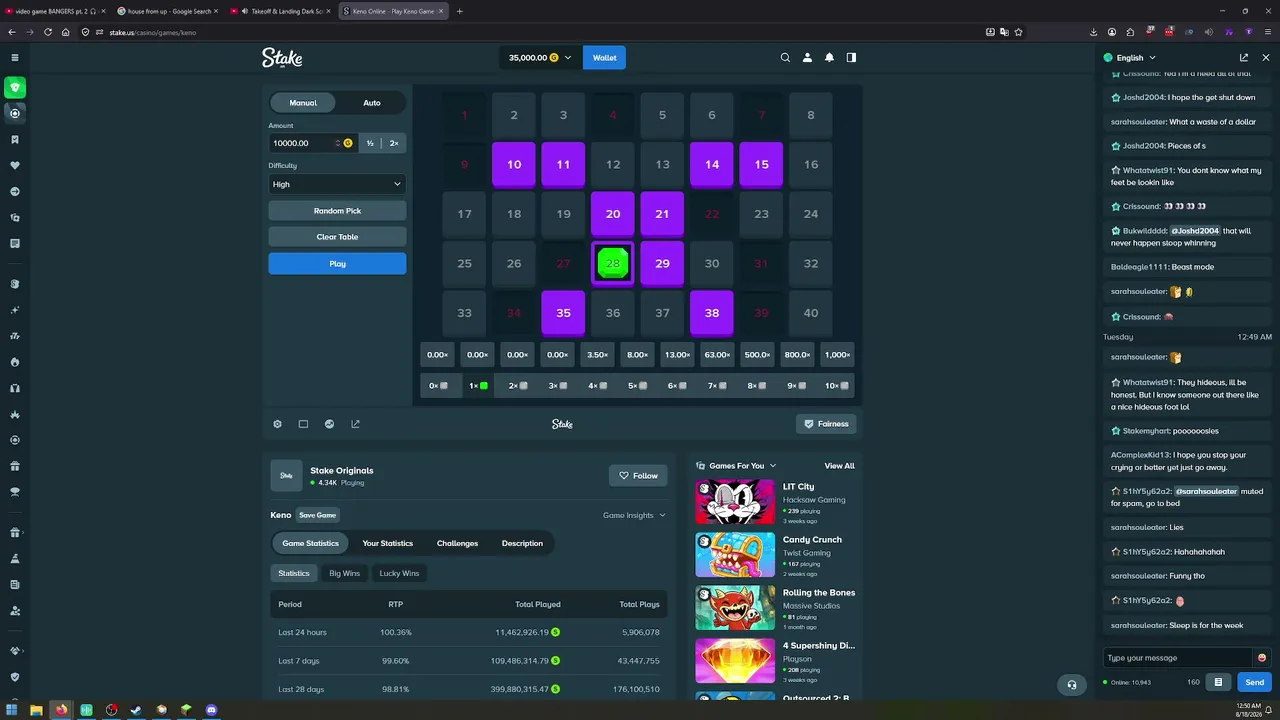This screenshot has width=1280, height=720.
Task: Reload the page
Action: 48,32
